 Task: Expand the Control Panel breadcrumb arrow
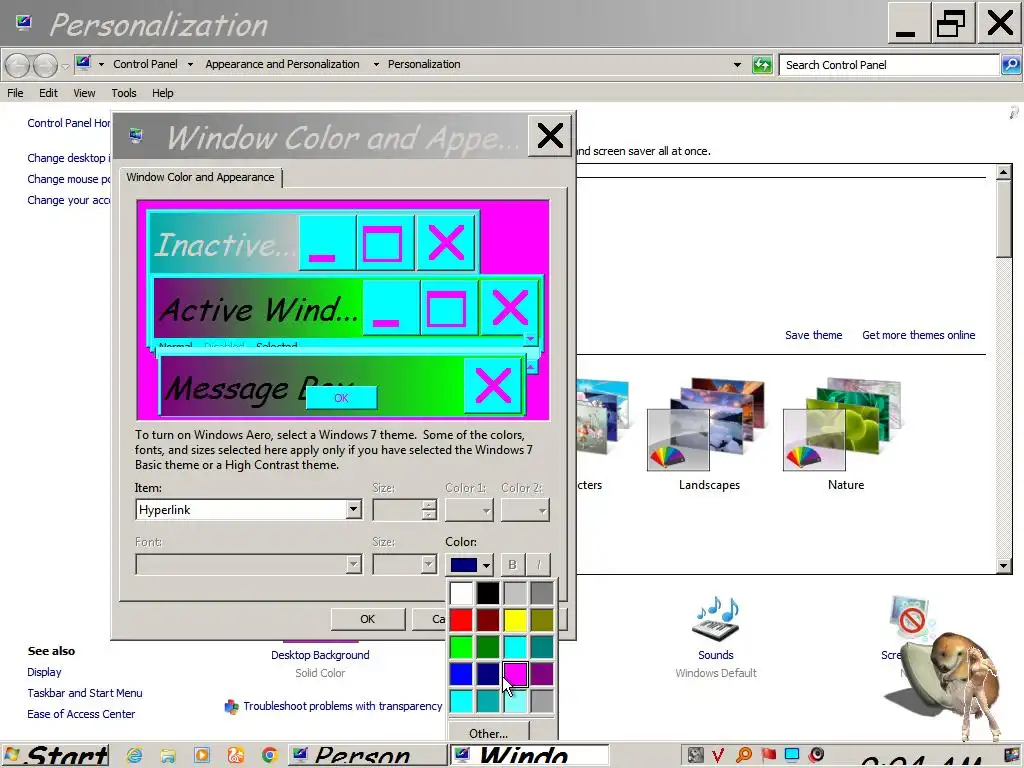tap(190, 65)
